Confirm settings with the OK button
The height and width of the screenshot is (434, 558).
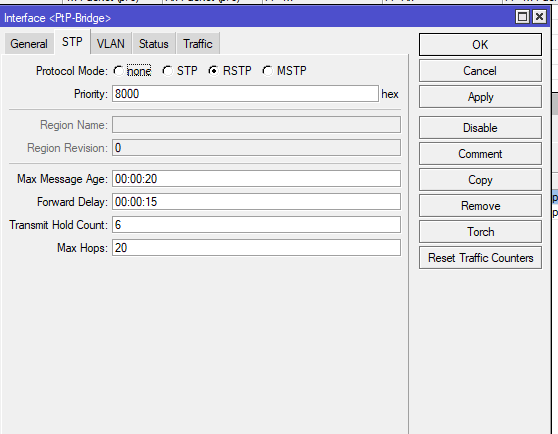(480, 45)
